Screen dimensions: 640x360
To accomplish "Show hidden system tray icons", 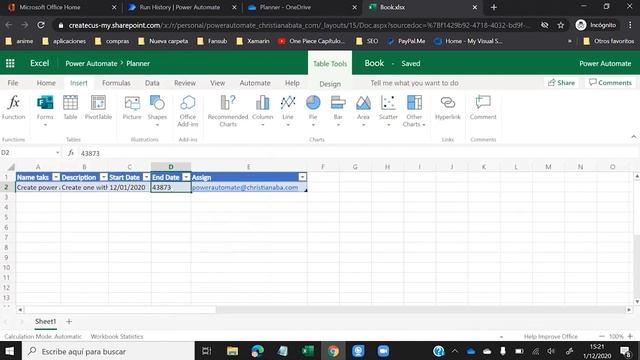I will pos(455,351).
